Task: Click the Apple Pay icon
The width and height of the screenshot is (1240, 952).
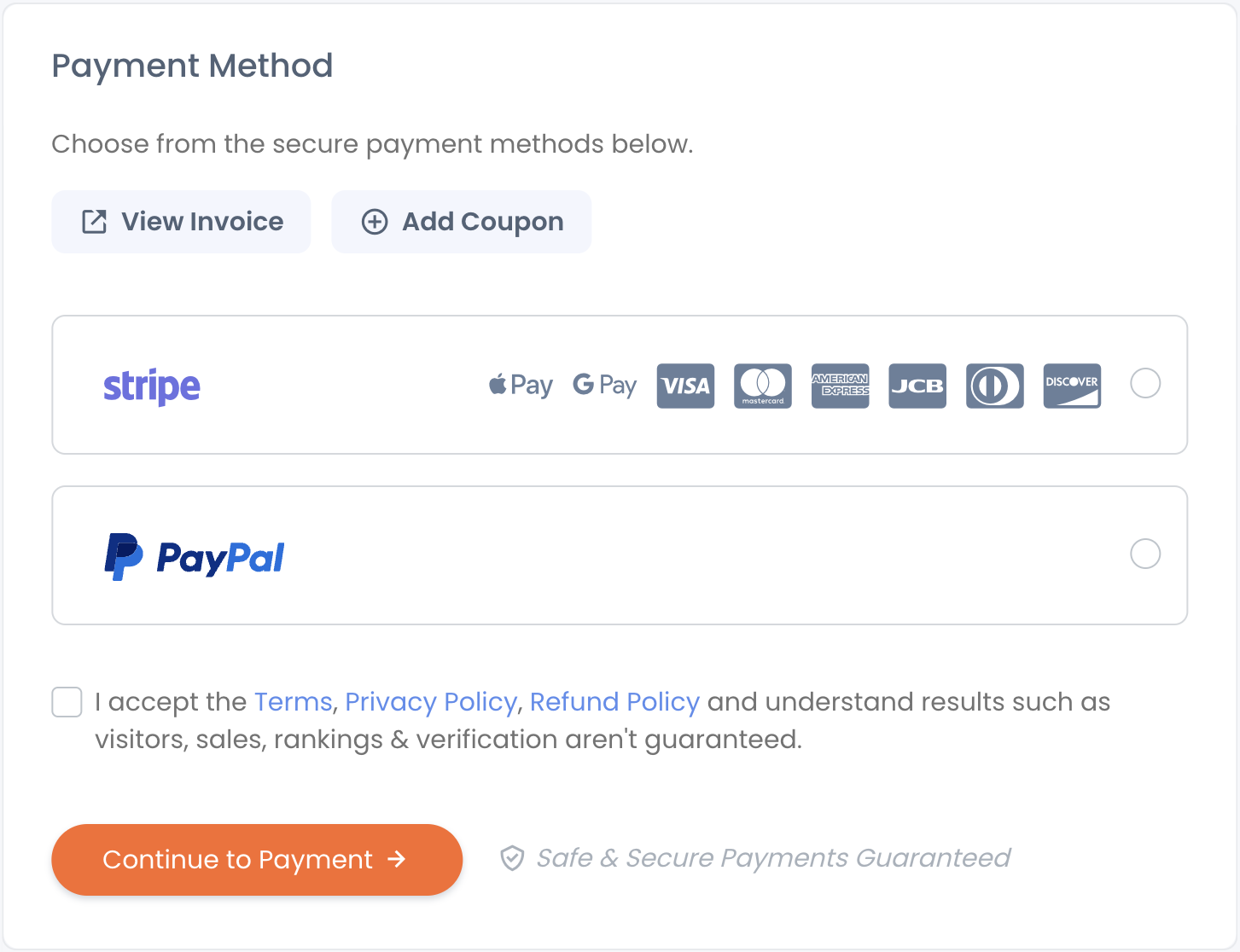Action: (521, 386)
